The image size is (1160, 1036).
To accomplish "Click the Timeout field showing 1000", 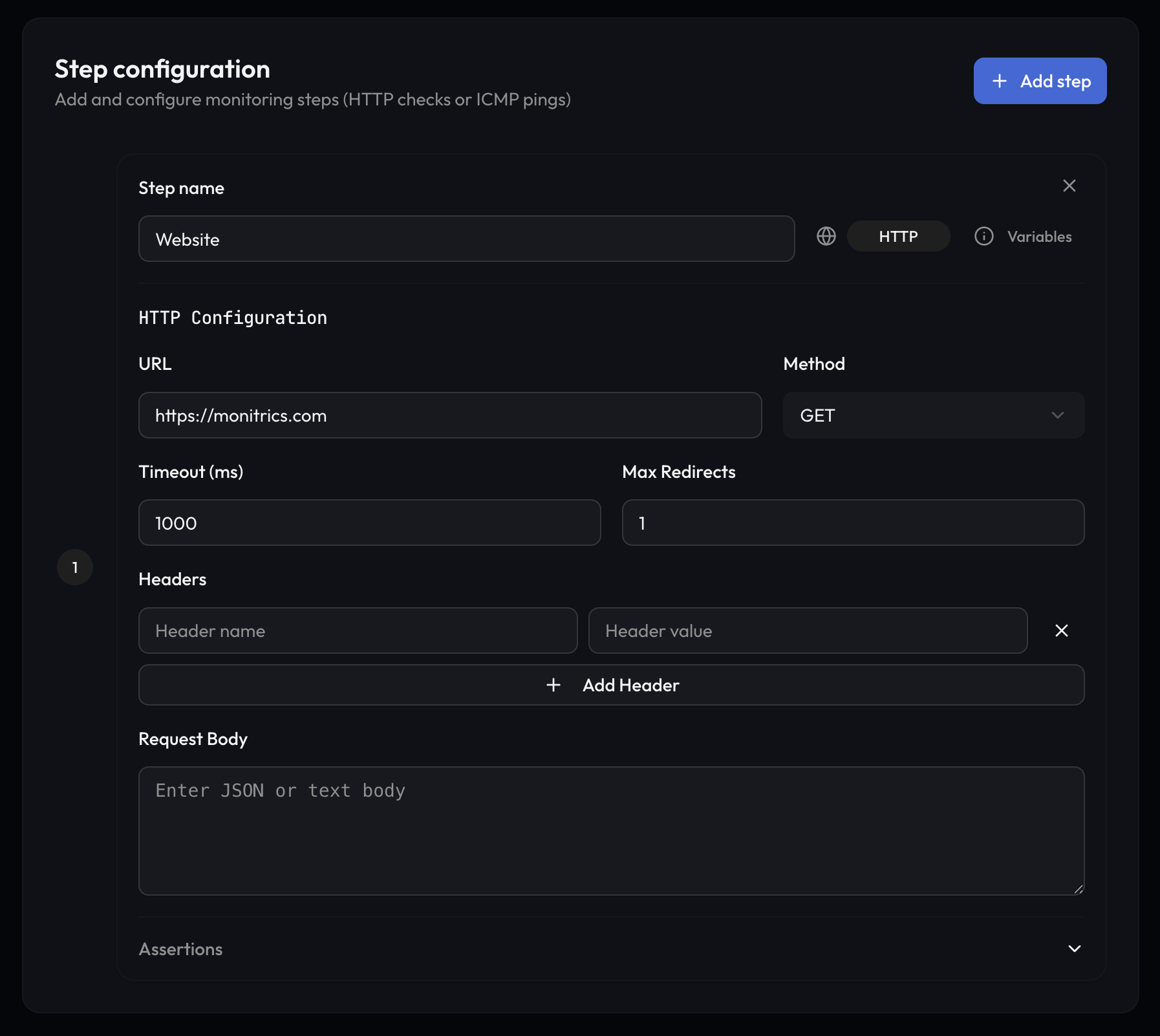I will [369, 523].
